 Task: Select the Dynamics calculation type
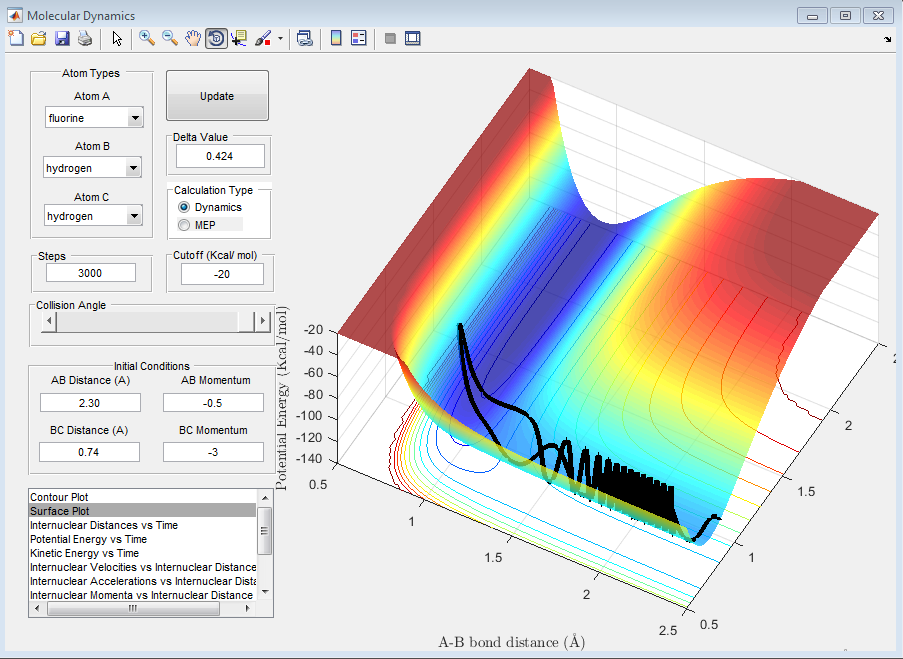(x=184, y=207)
